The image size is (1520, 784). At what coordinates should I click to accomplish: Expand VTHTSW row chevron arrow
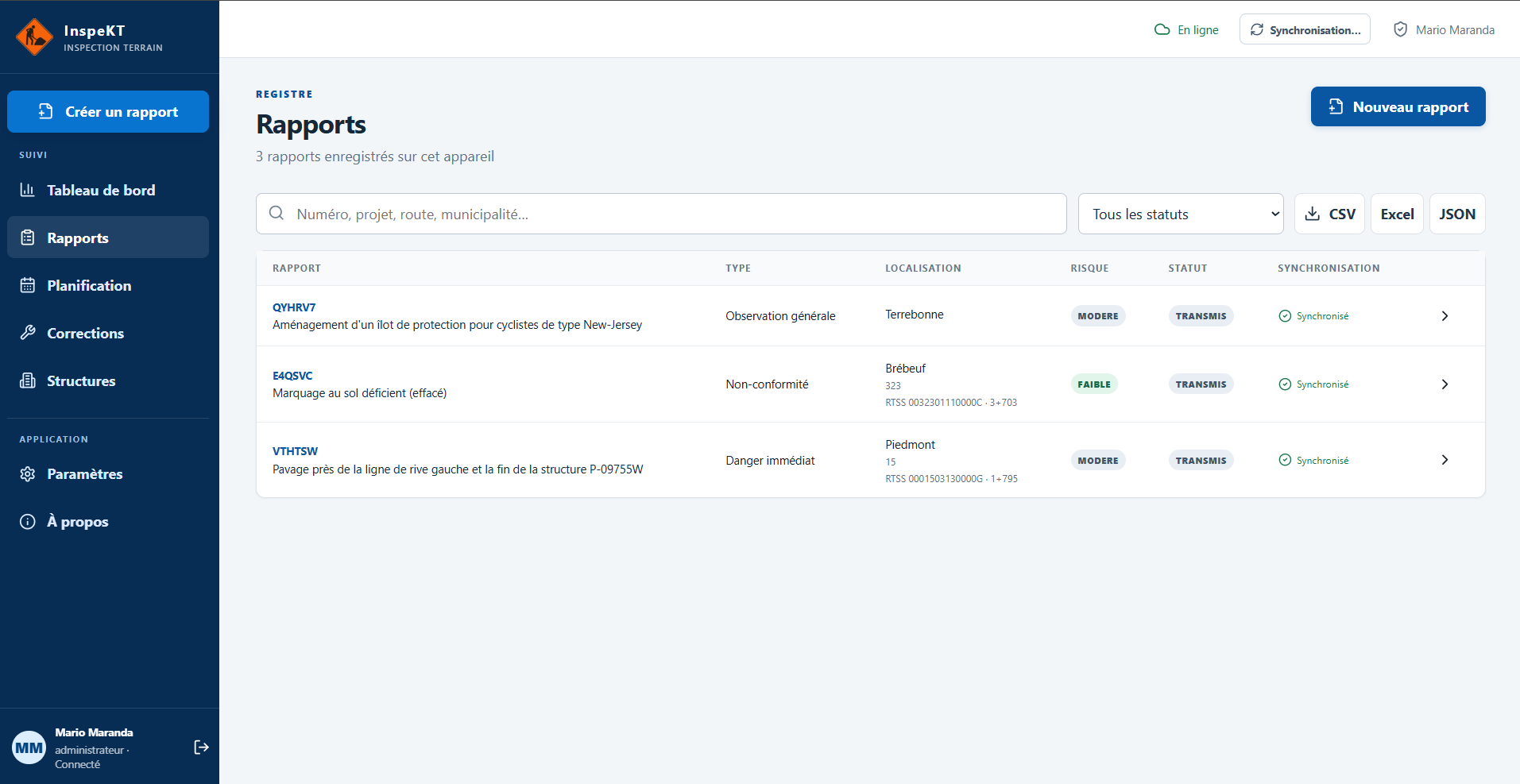coord(1445,460)
